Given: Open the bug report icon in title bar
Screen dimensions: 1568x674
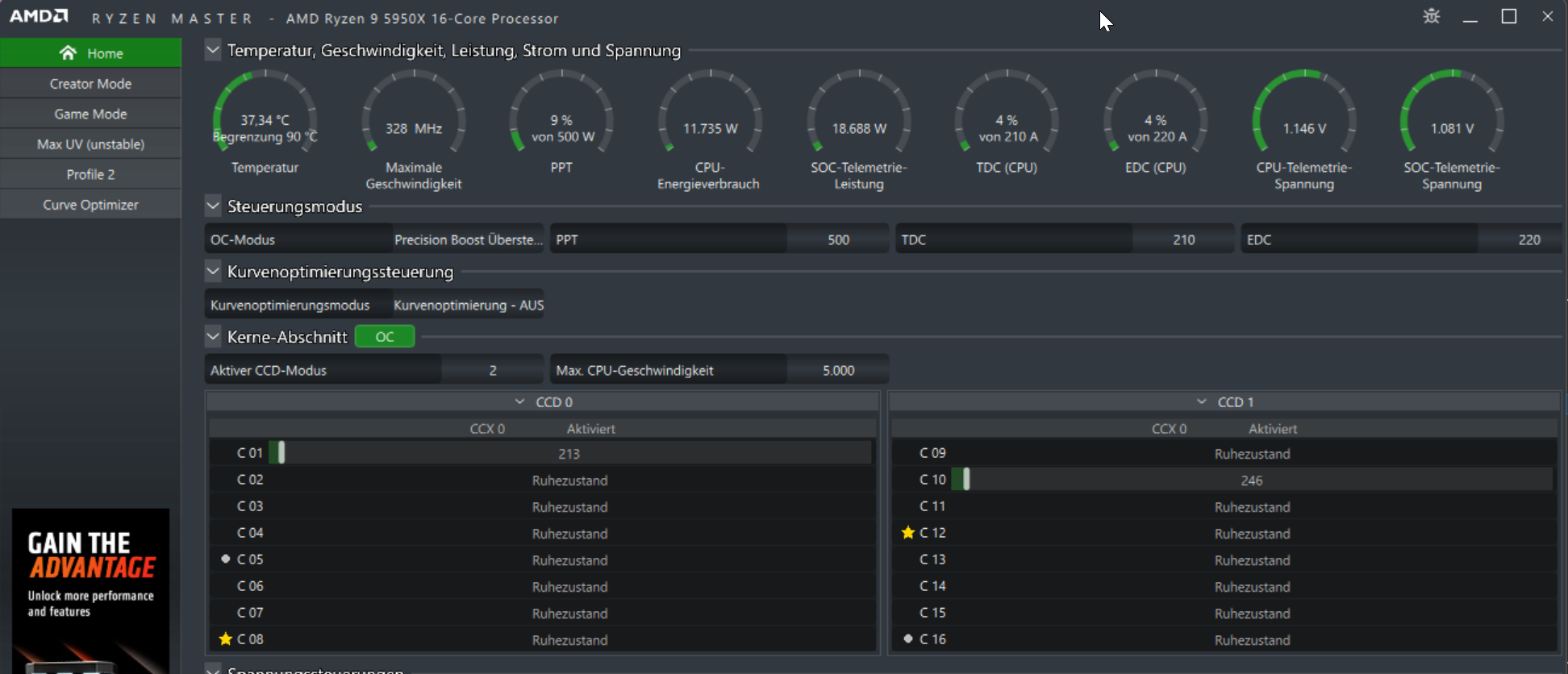Looking at the screenshot, I should coord(1432,16).
